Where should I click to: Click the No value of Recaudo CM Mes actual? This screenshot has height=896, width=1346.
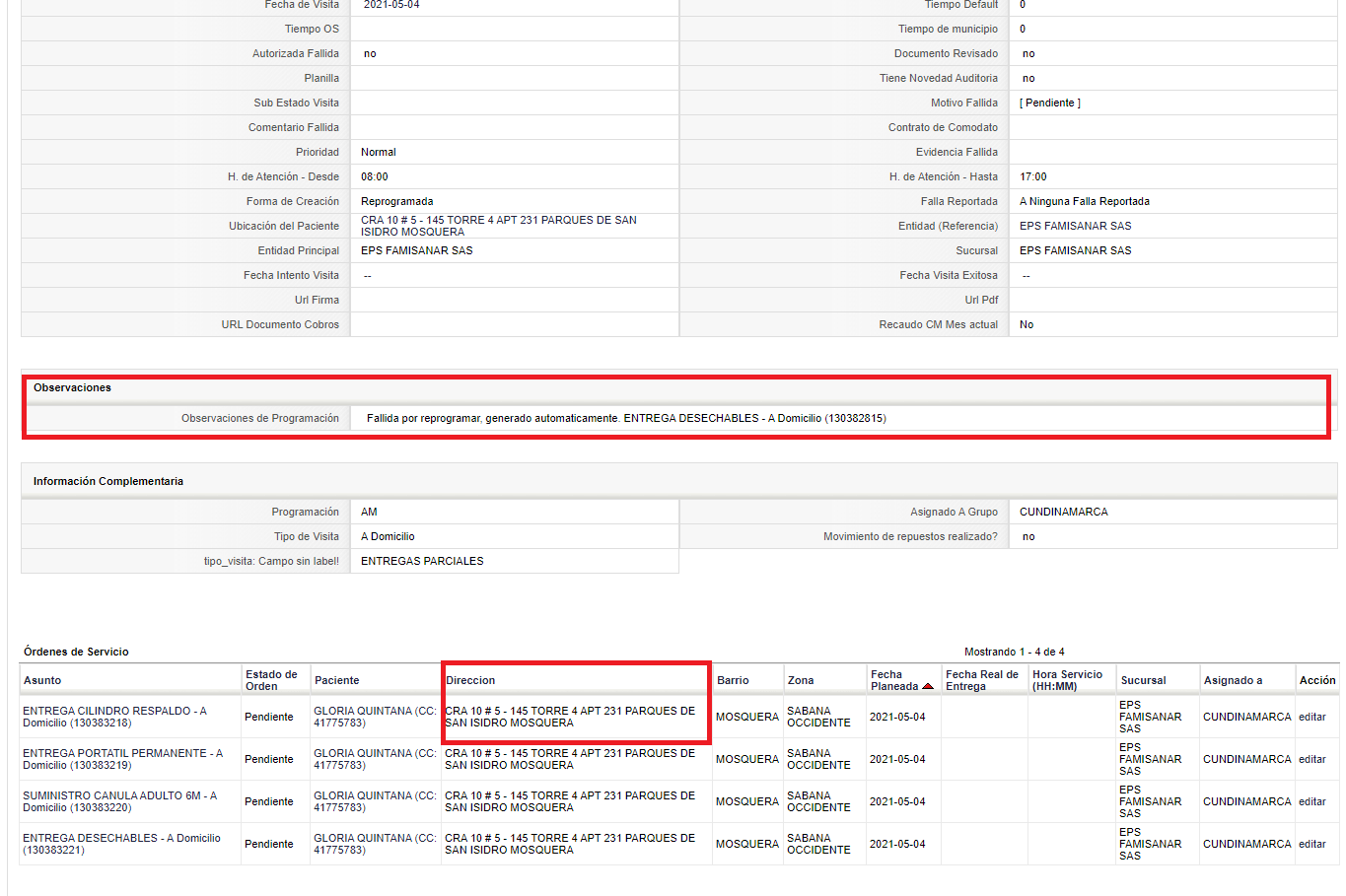pyautogui.click(x=1027, y=324)
